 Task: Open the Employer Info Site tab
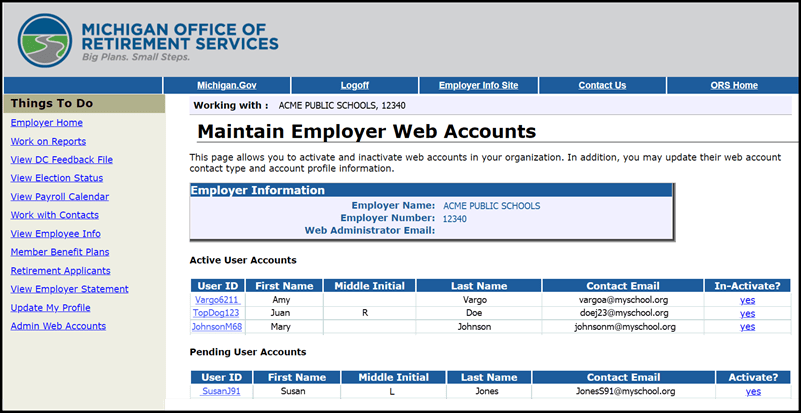[478, 85]
